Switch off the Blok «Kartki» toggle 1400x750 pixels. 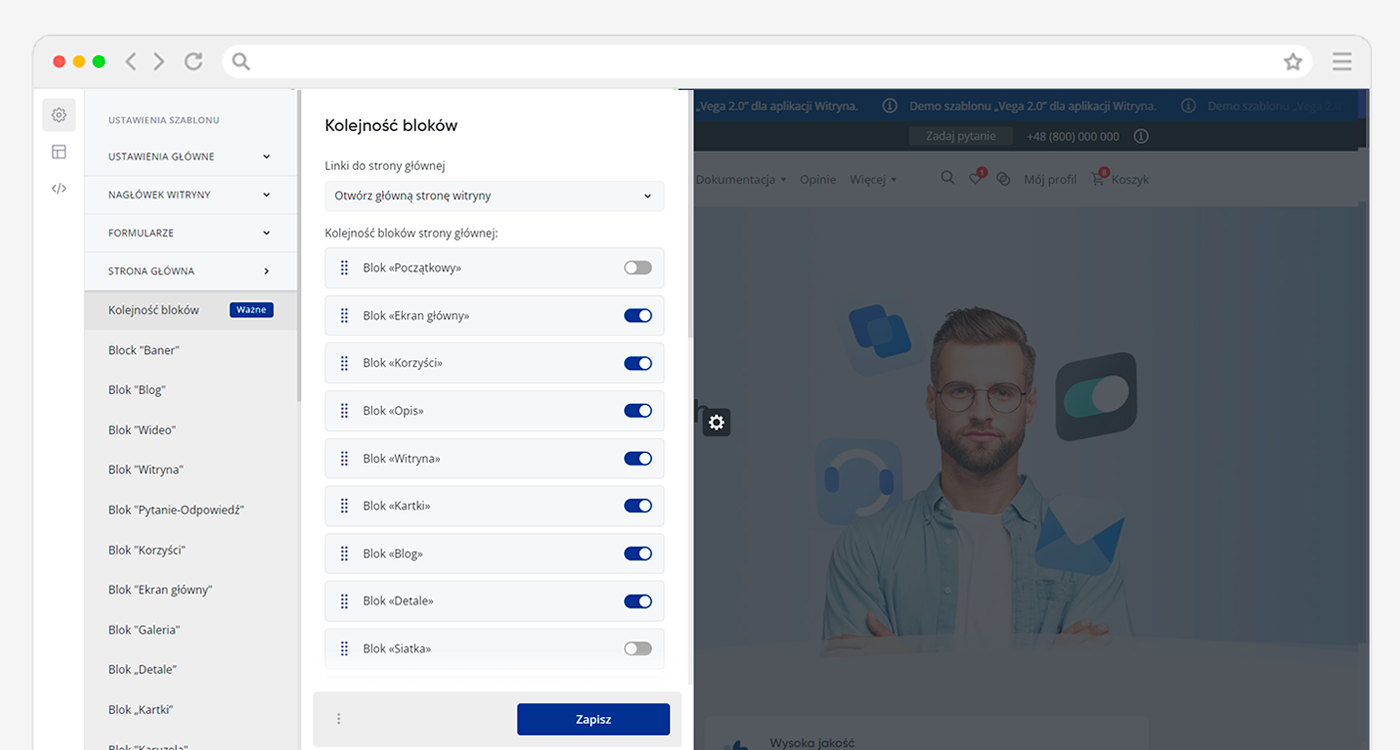(x=638, y=505)
